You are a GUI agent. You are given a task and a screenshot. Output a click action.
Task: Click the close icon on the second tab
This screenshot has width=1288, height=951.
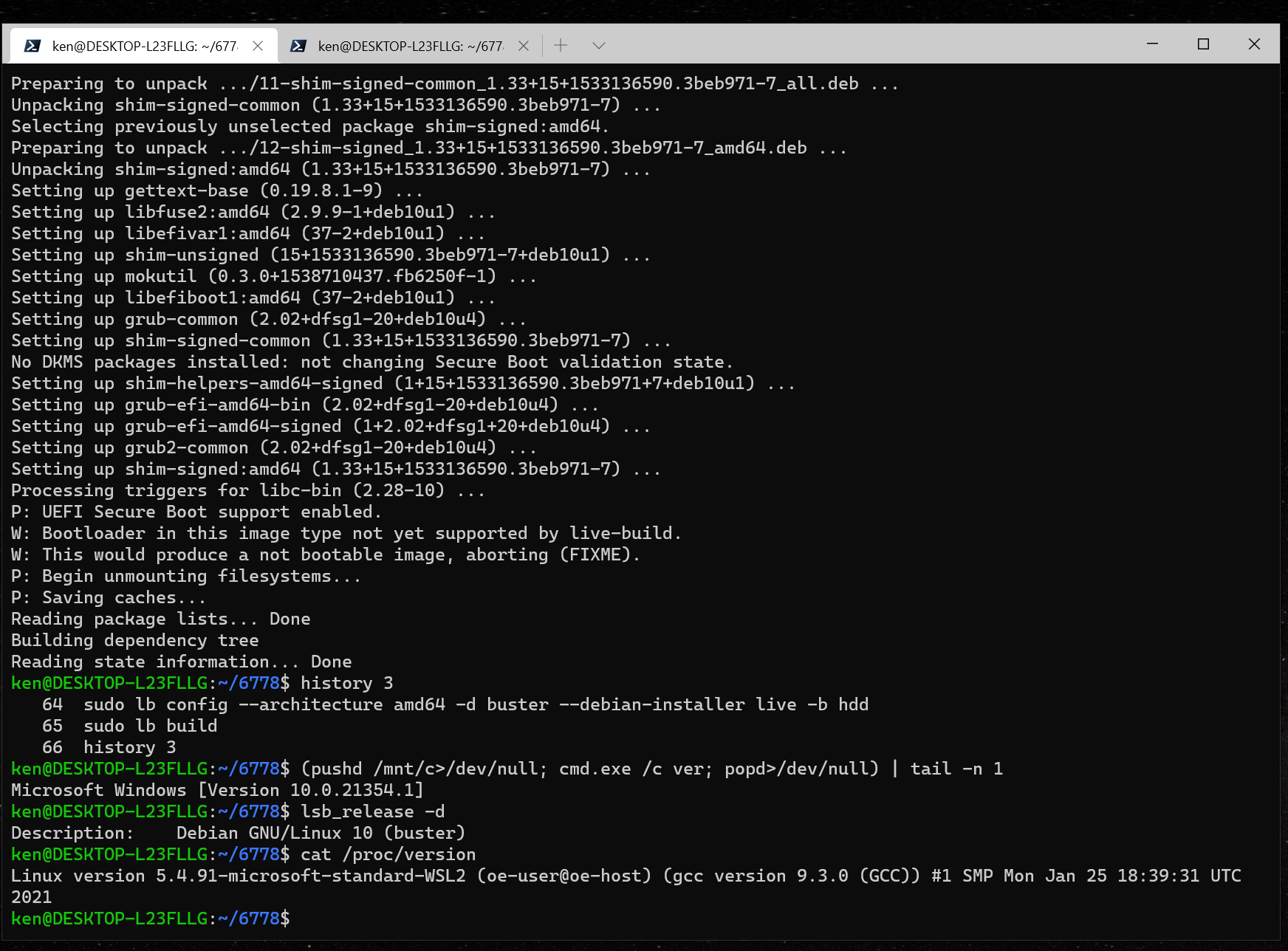(x=524, y=45)
